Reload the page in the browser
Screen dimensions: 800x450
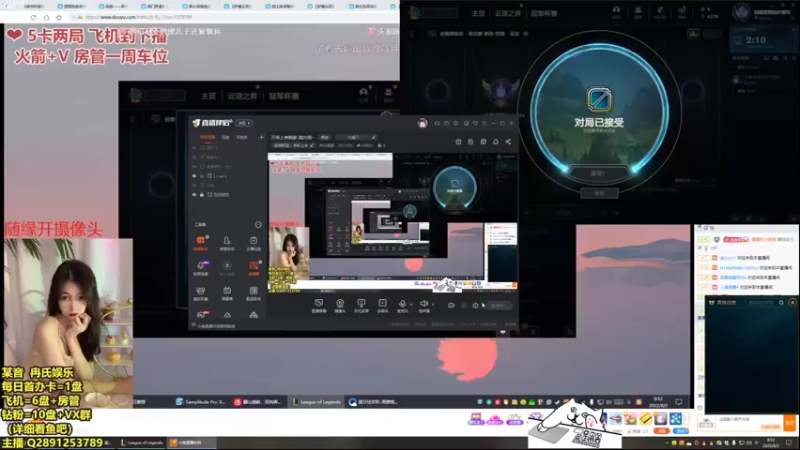coord(33,17)
